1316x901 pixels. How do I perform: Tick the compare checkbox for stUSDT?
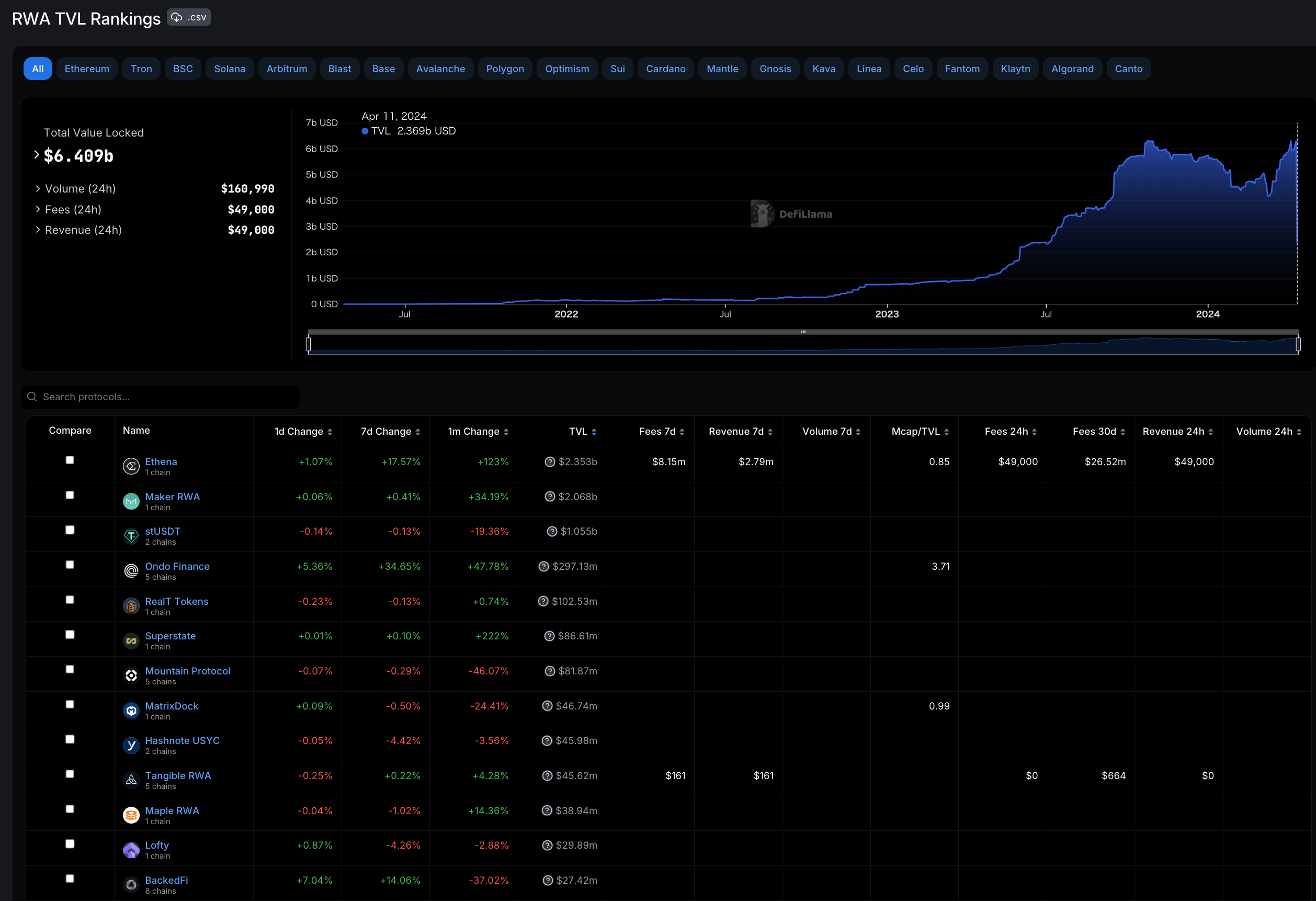coord(70,530)
